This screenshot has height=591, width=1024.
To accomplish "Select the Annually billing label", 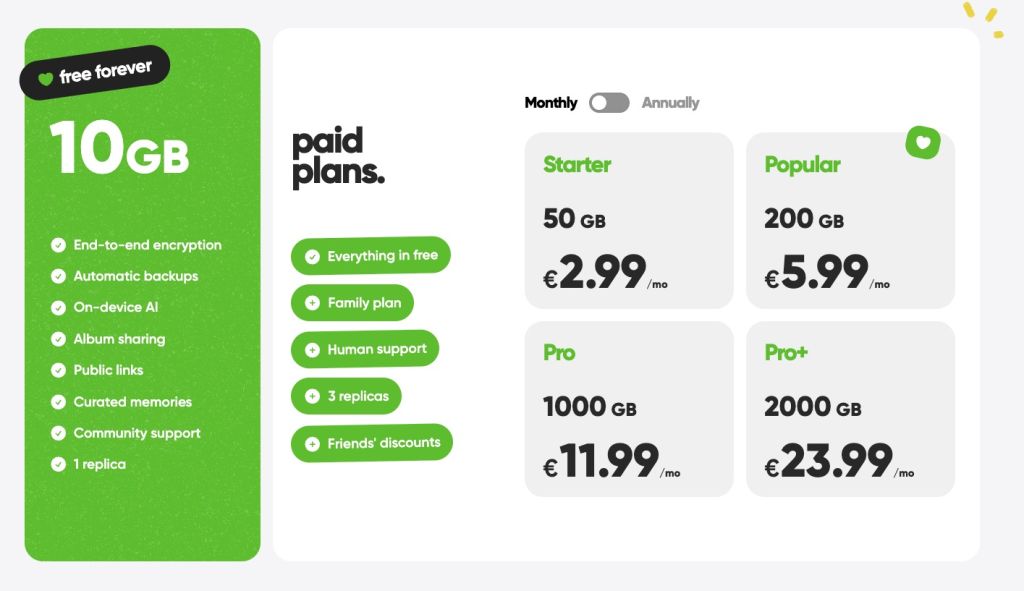I will pos(670,103).
